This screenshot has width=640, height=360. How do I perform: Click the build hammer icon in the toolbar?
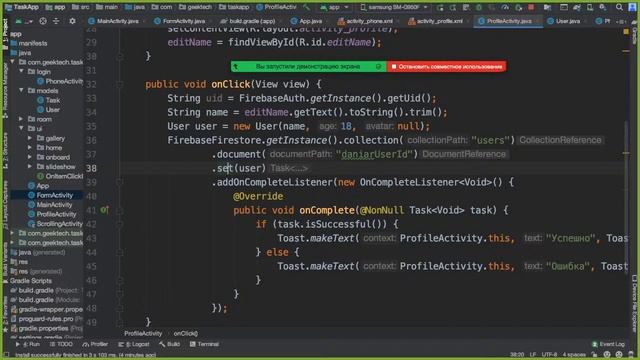coord(307,7)
